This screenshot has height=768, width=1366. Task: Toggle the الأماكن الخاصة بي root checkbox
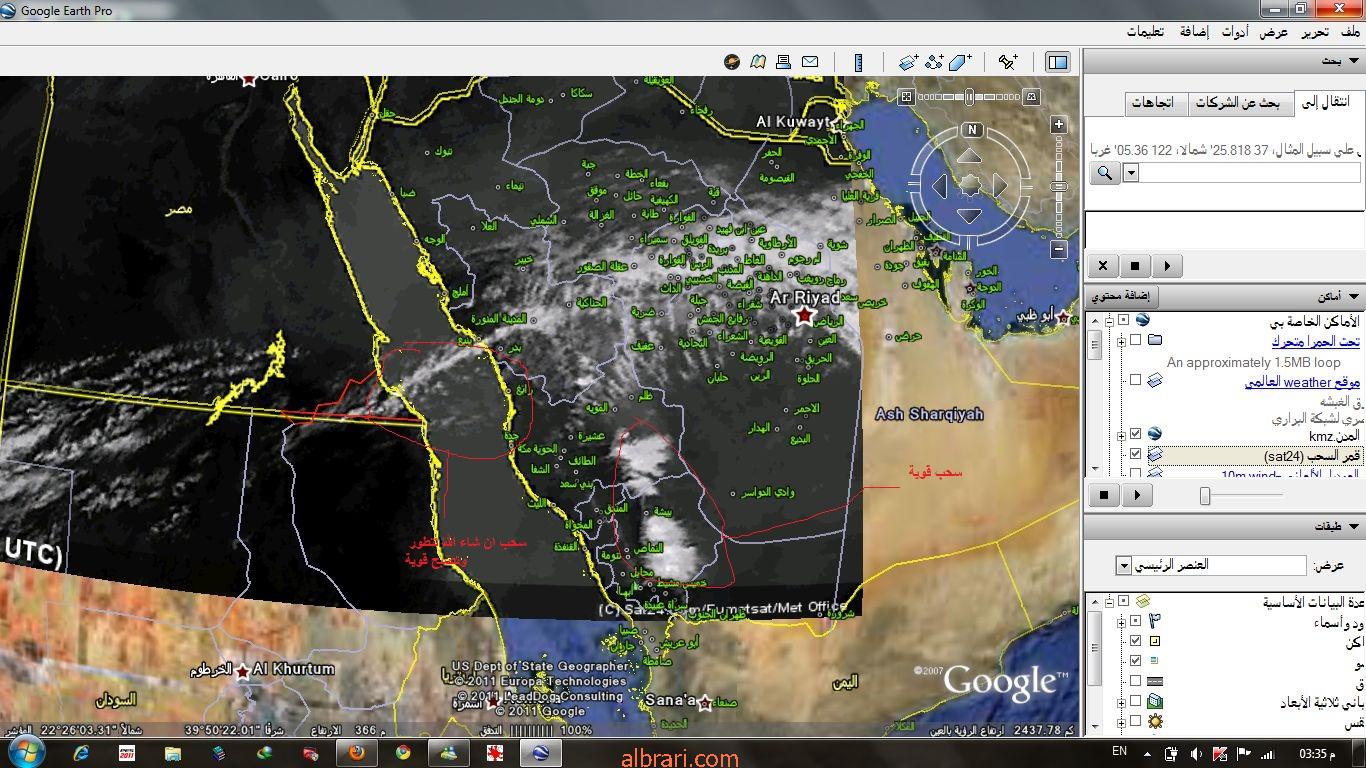click(1123, 320)
